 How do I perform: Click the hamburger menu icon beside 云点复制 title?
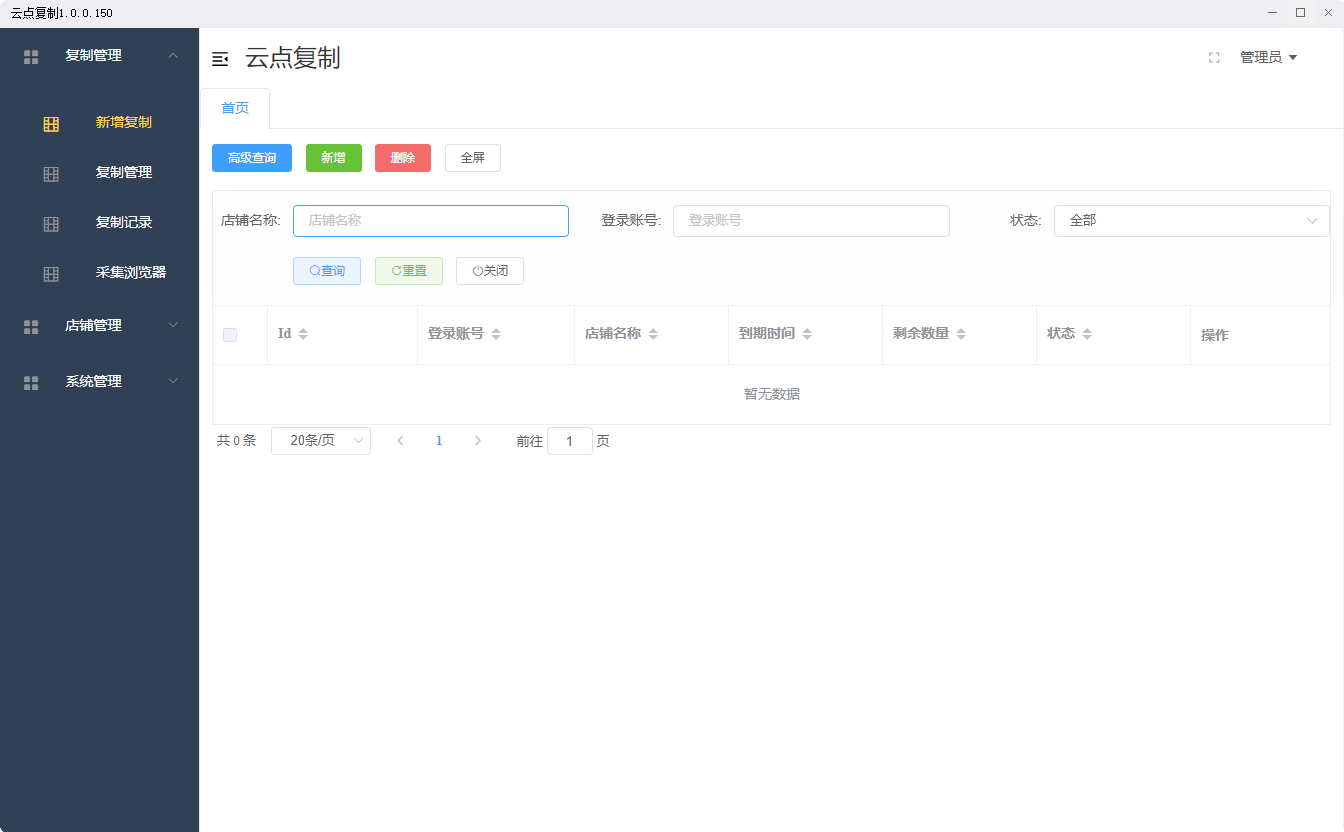(219, 59)
